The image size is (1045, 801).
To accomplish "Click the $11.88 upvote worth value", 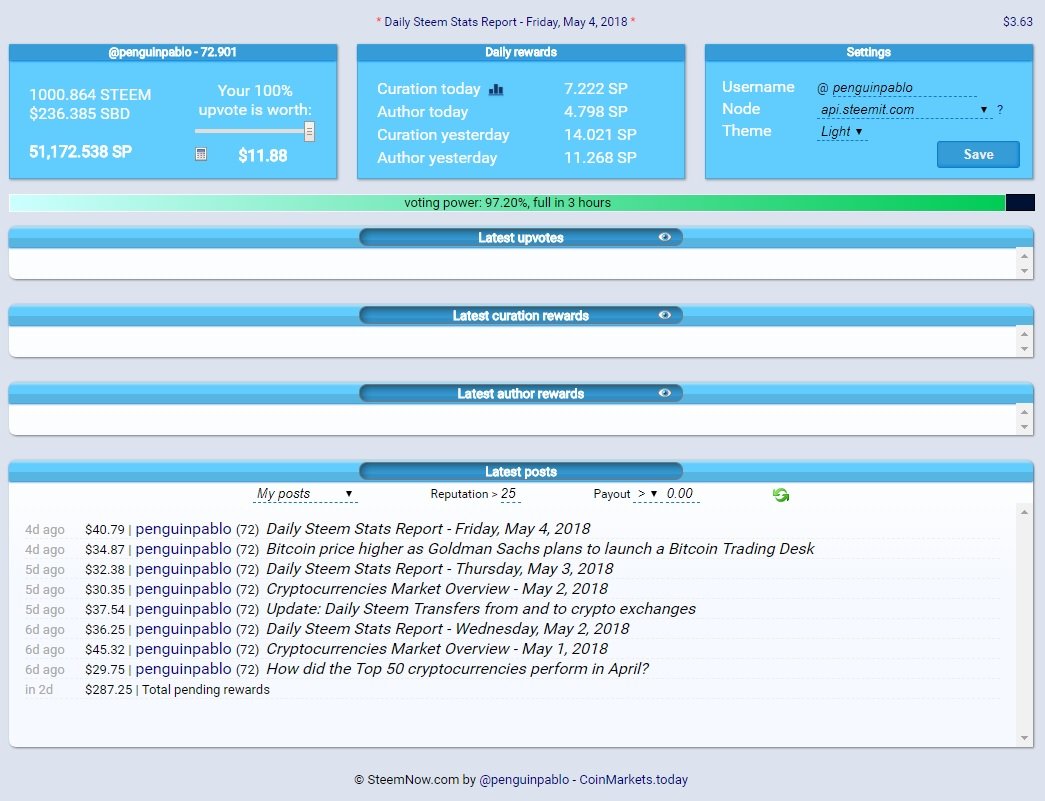I will point(263,156).
